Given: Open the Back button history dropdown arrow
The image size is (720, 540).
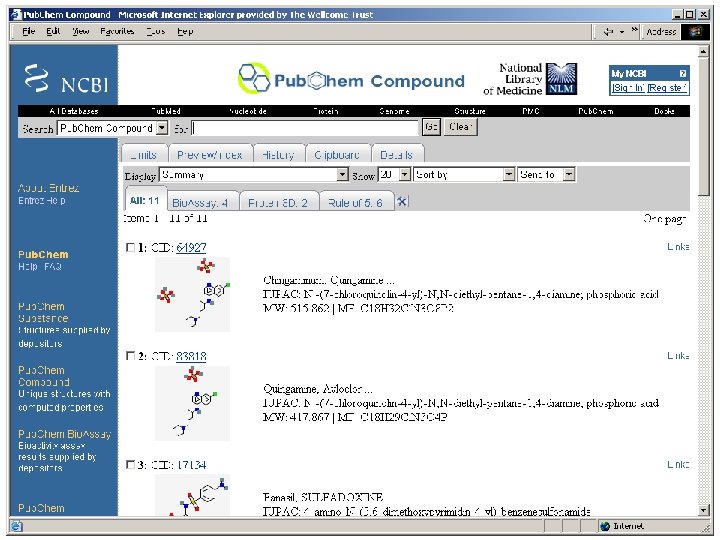Looking at the screenshot, I should (x=622, y=32).
